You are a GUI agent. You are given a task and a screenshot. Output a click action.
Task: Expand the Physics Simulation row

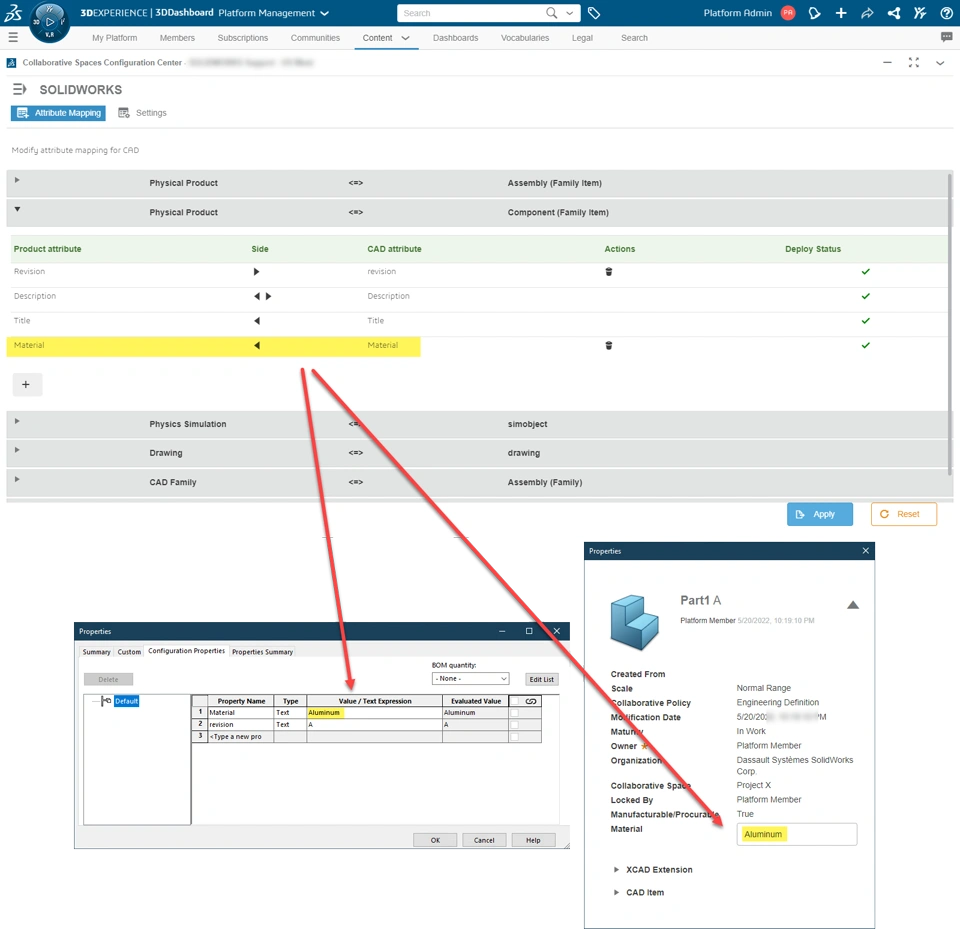(17, 421)
